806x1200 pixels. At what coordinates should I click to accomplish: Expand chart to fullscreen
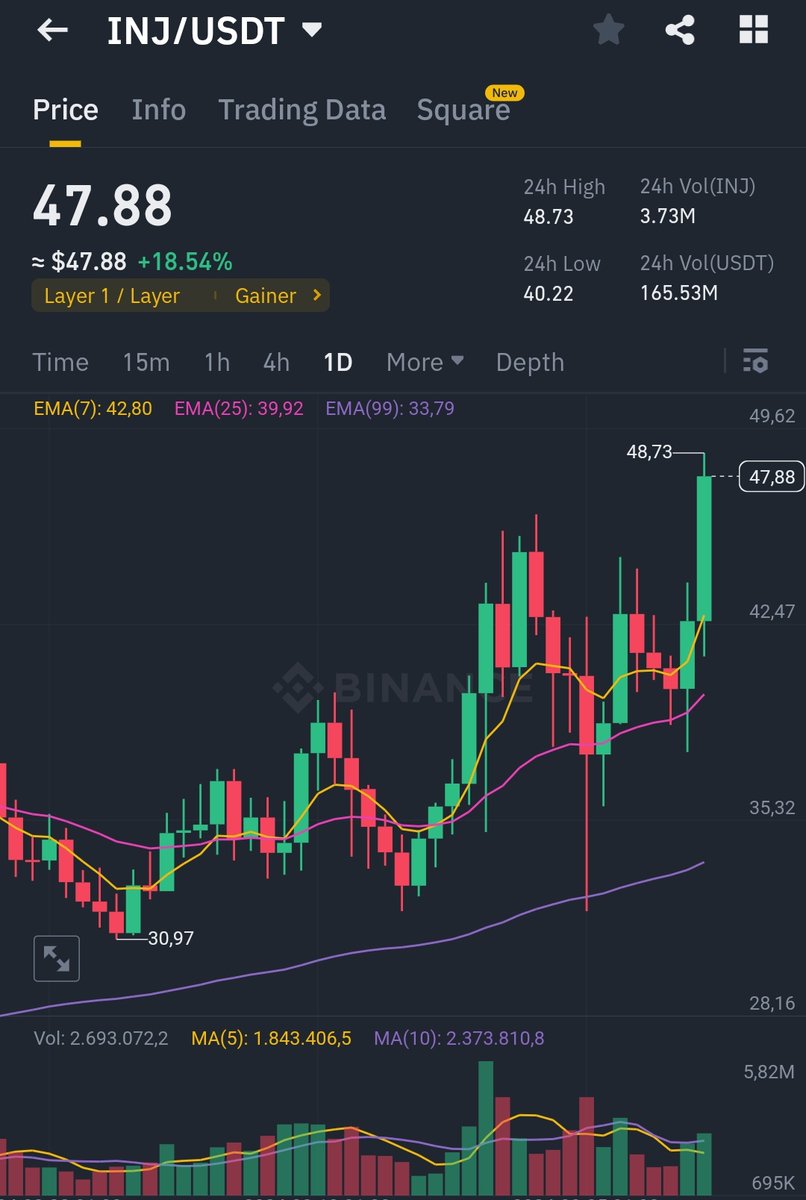point(56,959)
